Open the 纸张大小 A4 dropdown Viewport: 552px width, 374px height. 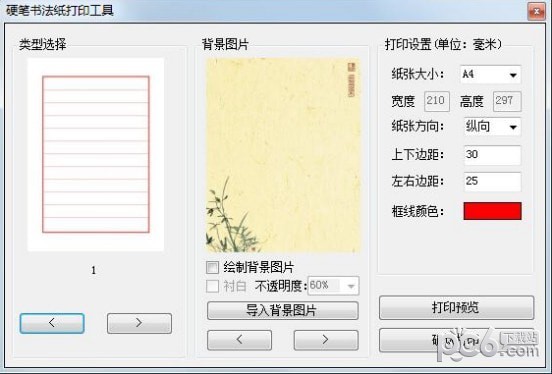490,75
